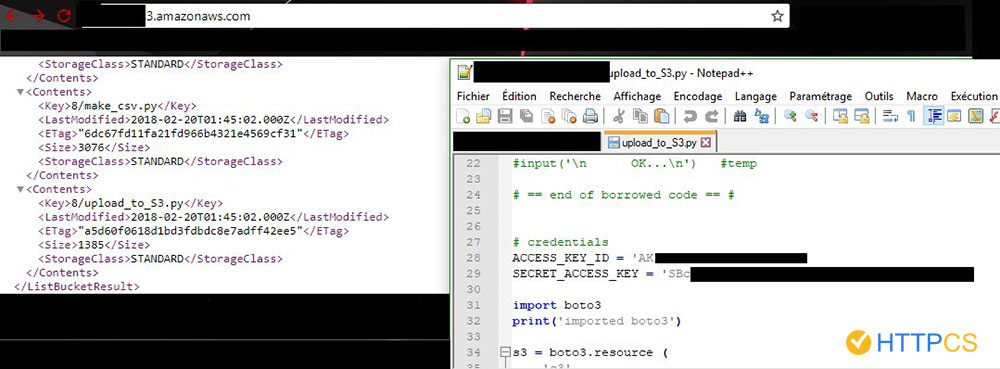This screenshot has height=369, width=1000.
Task: Click the Zoom Out magnifier icon
Action: click(x=812, y=116)
